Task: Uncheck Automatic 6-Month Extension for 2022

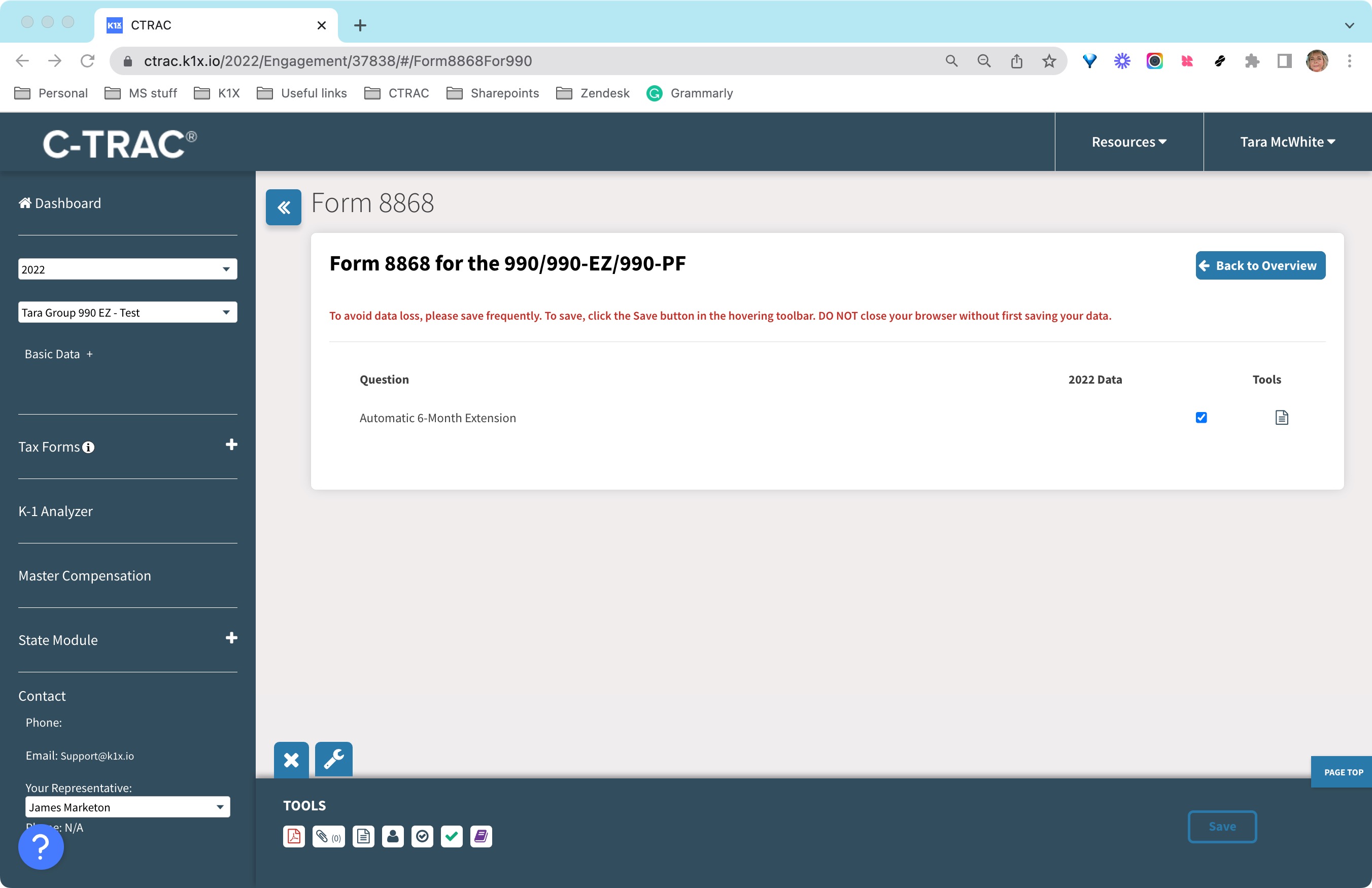Action: click(x=1202, y=417)
